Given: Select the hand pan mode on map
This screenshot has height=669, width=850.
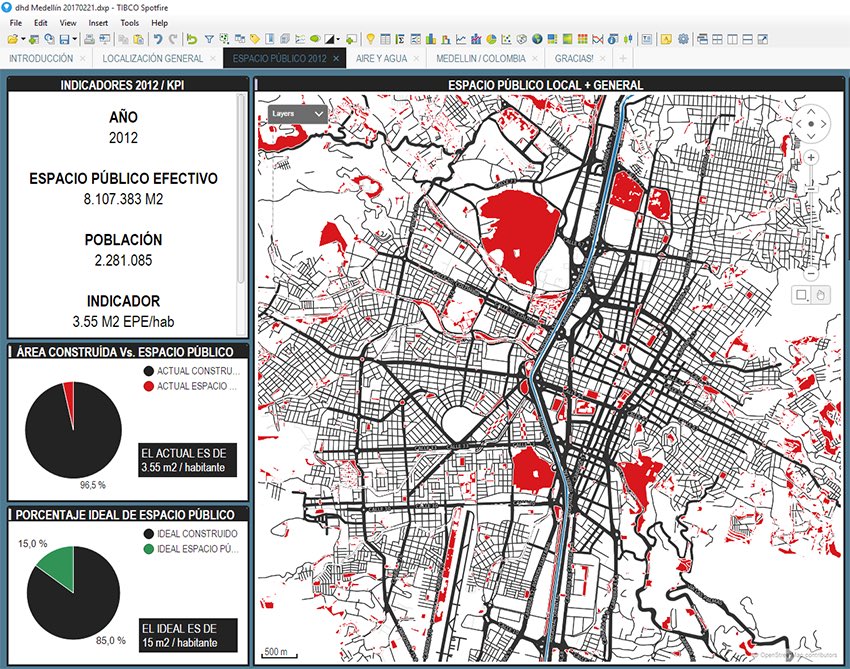Looking at the screenshot, I should click(x=821, y=295).
